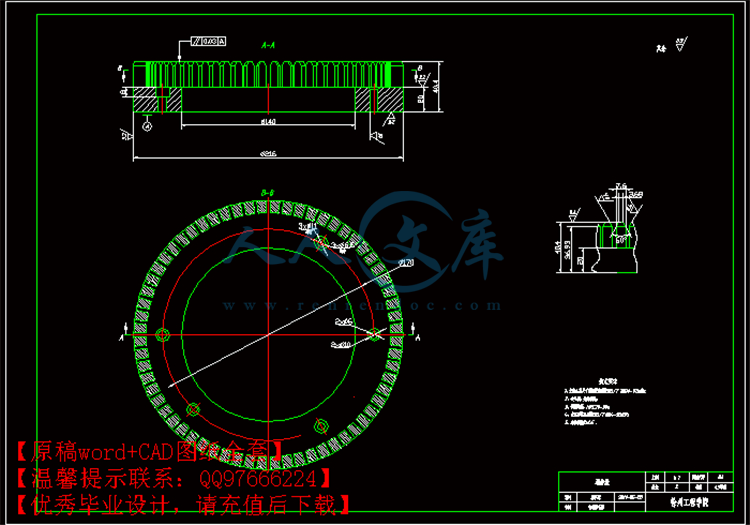Select the ø178 diameter leader text
The height and width of the screenshot is (525, 750).
pyautogui.click(x=406, y=262)
